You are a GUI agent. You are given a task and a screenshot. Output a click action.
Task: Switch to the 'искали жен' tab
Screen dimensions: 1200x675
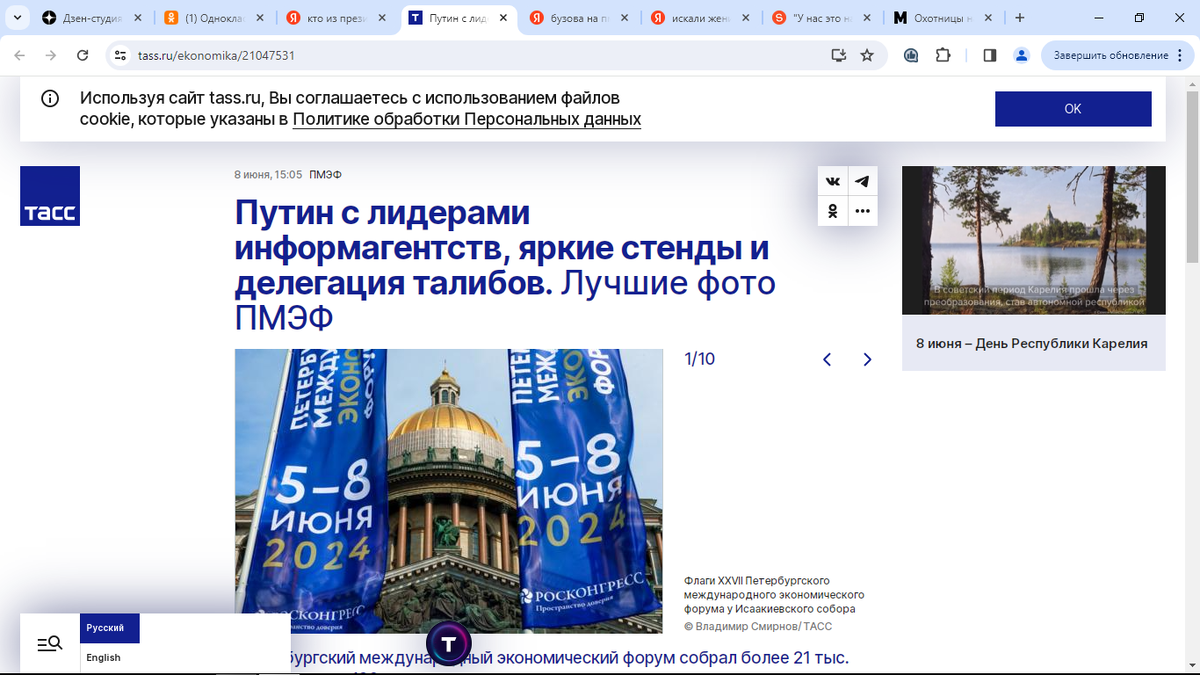[x=702, y=18]
